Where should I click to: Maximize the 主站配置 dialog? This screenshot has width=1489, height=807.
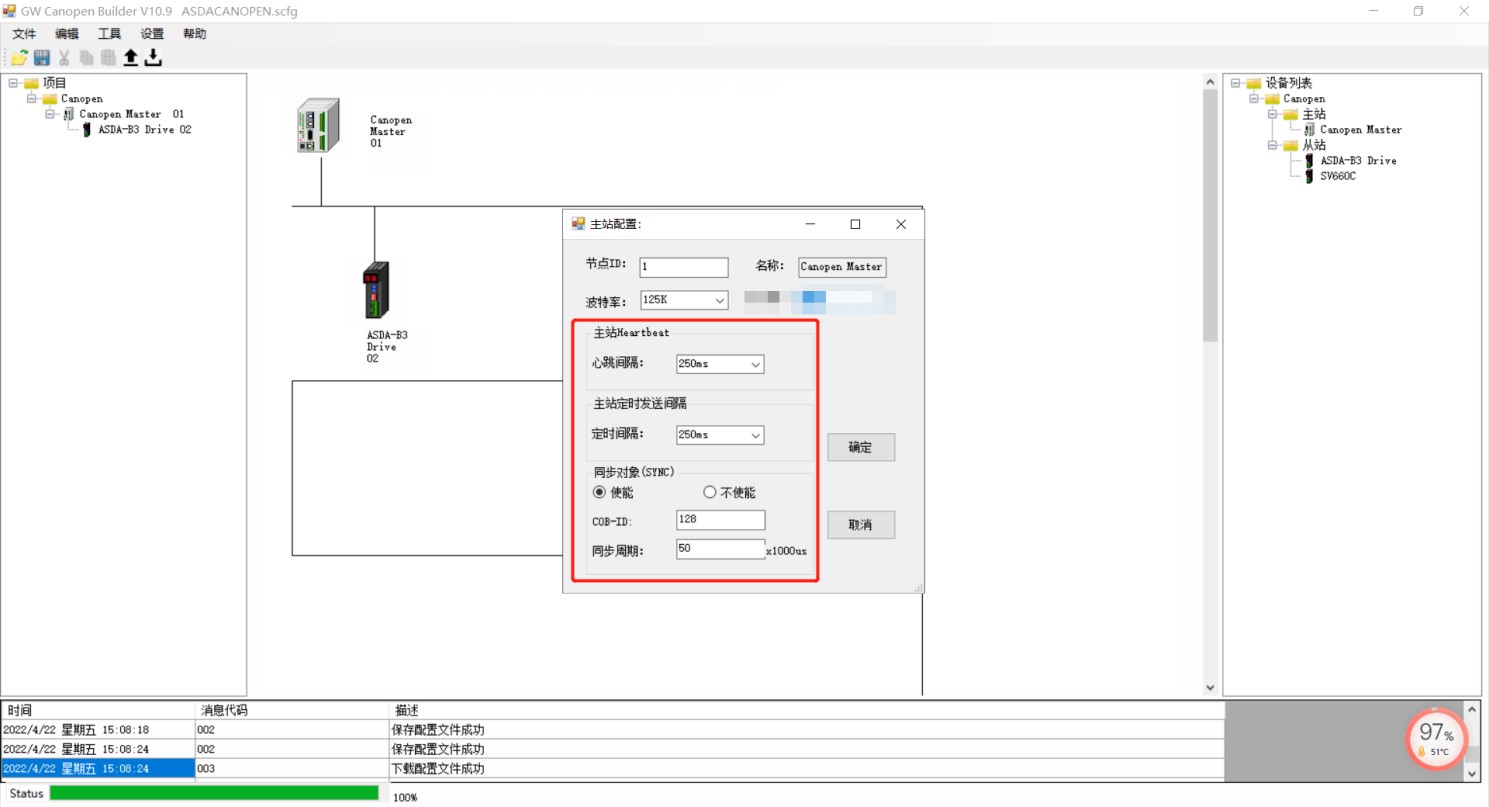(x=855, y=225)
